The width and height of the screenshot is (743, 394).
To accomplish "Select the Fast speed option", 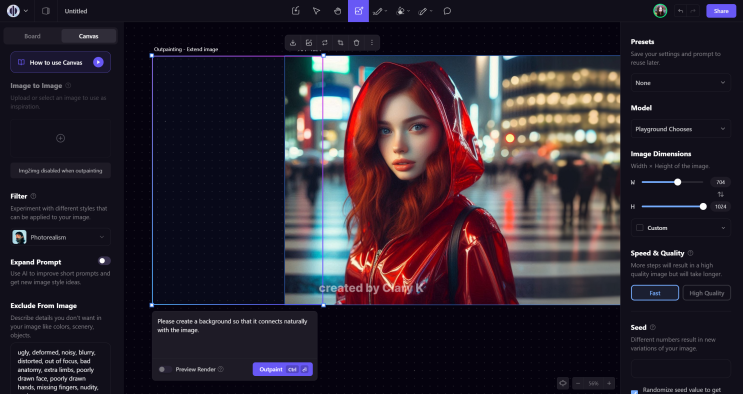I will click(654, 293).
